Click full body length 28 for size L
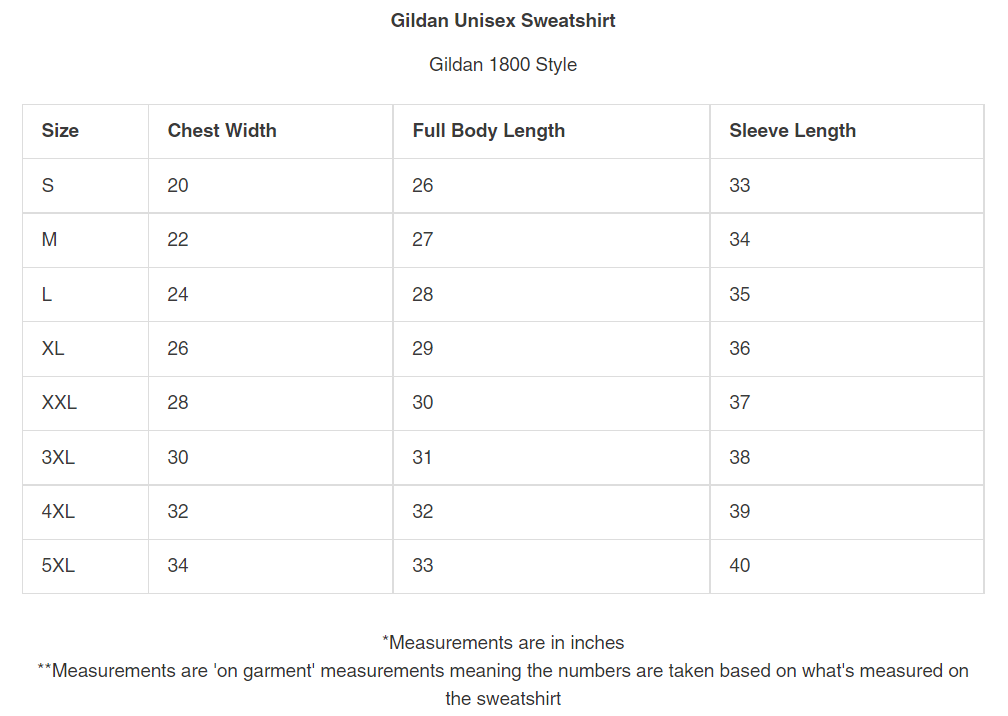Viewport: 1008px width, 716px height. (x=423, y=295)
